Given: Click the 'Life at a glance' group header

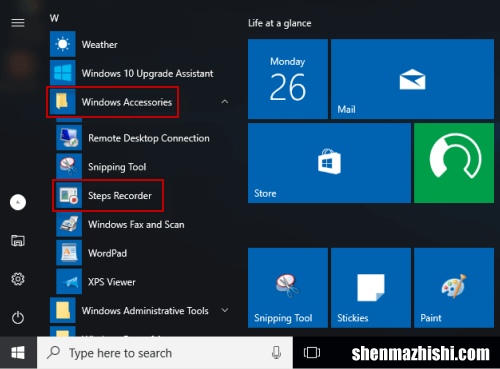Looking at the screenshot, I should click(279, 23).
